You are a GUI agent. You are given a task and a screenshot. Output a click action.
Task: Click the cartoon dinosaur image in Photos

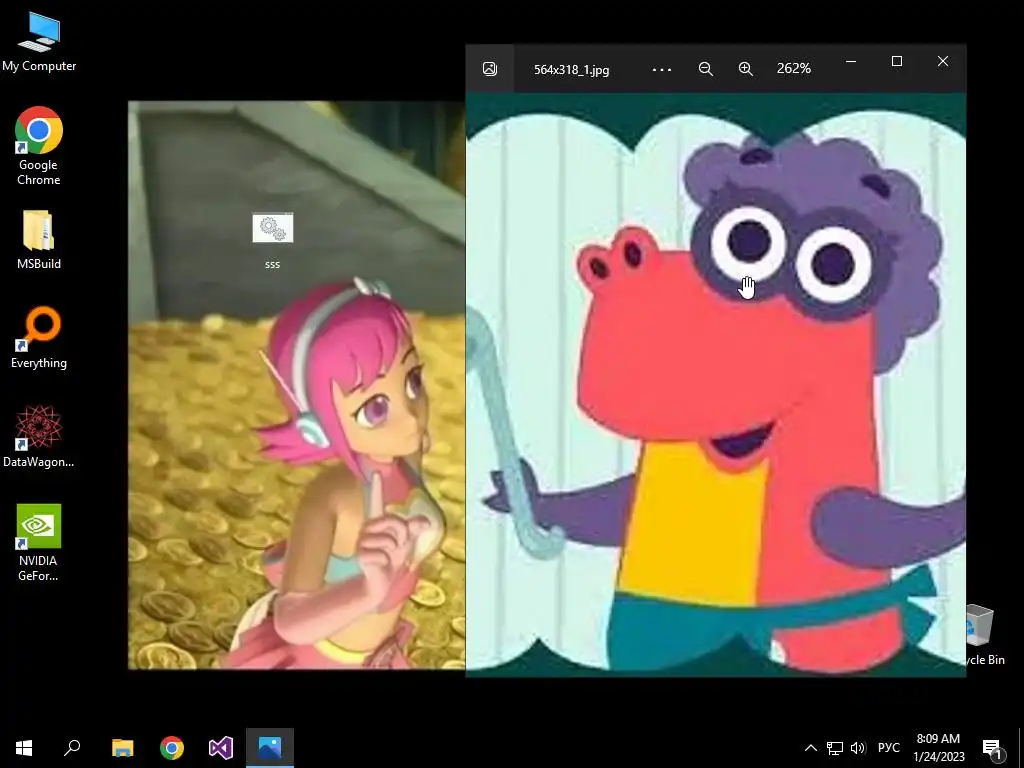(x=716, y=384)
